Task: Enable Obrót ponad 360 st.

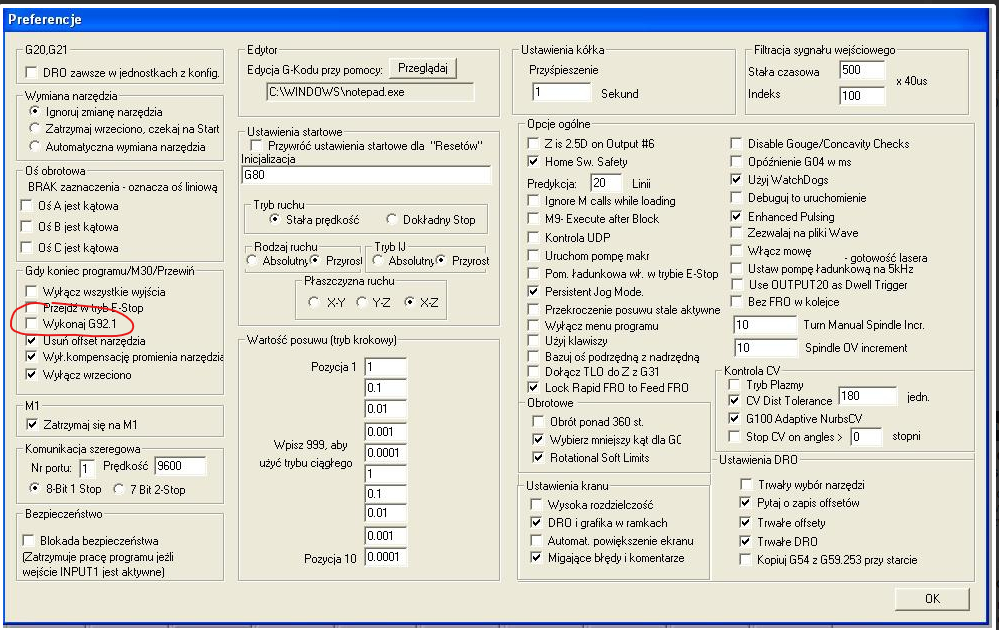Action: (538, 421)
